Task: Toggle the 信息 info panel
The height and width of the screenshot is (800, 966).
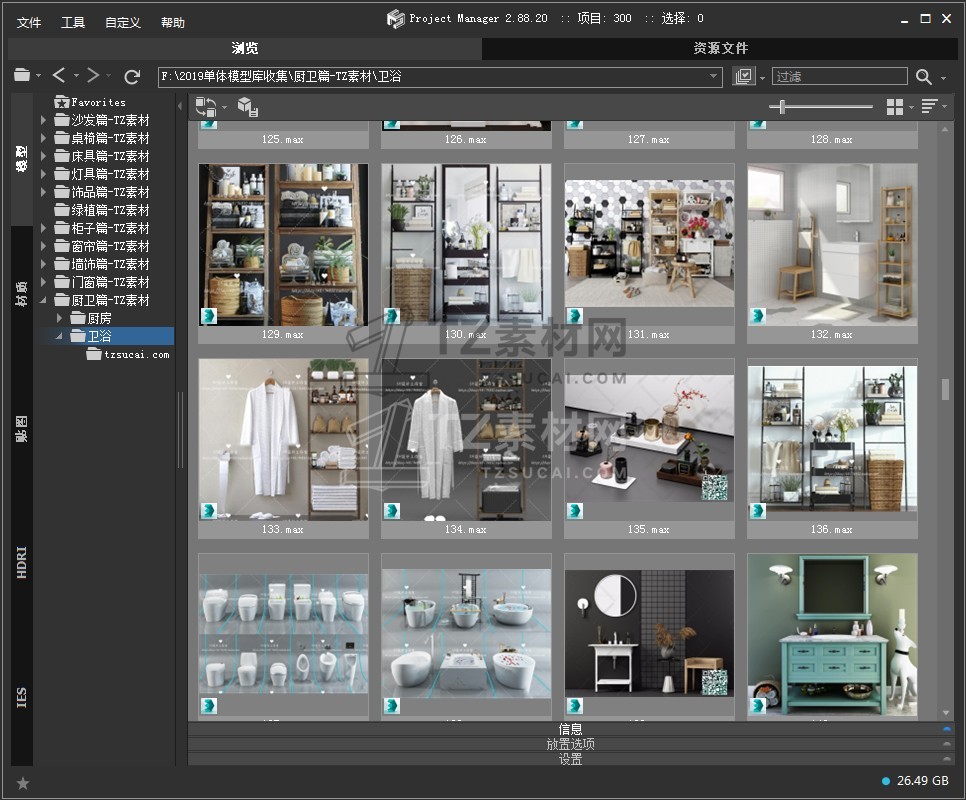Action: 570,729
